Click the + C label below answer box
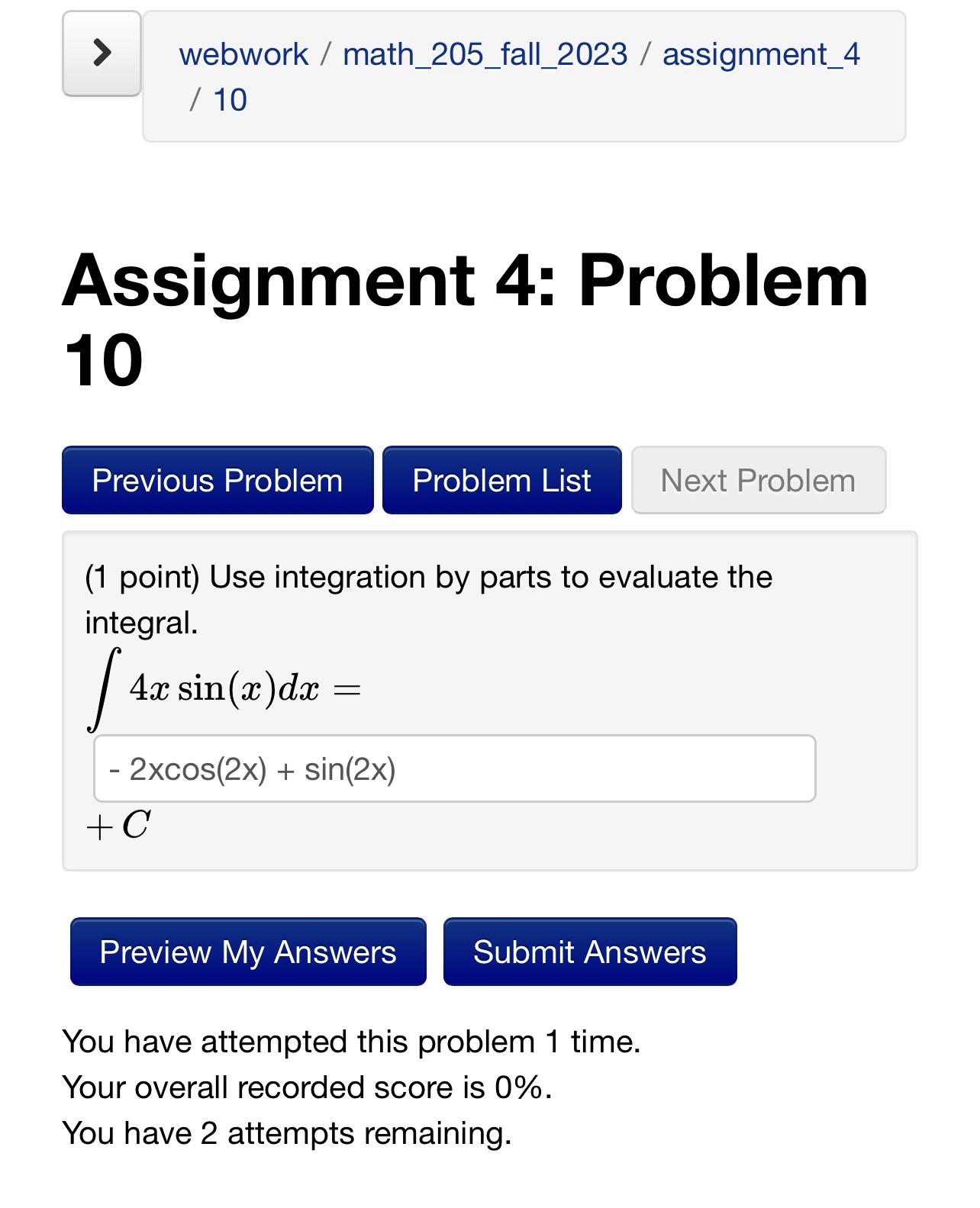The width and height of the screenshot is (980, 1208). [117, 824]
